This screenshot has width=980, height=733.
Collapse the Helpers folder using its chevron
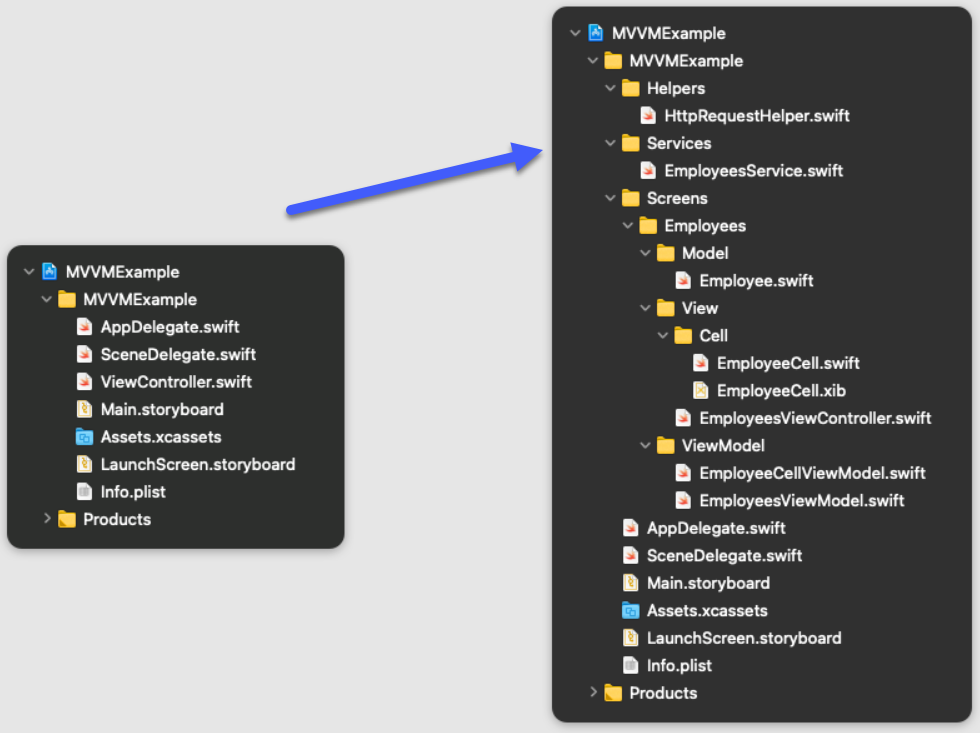pos(610,88)
